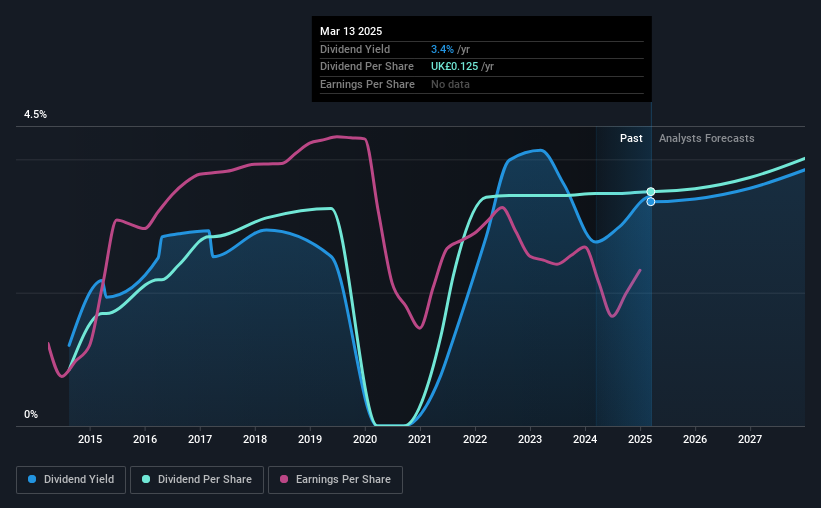Click the 2025 x-axis label
The image size is (821, 508).
(640, 439)
